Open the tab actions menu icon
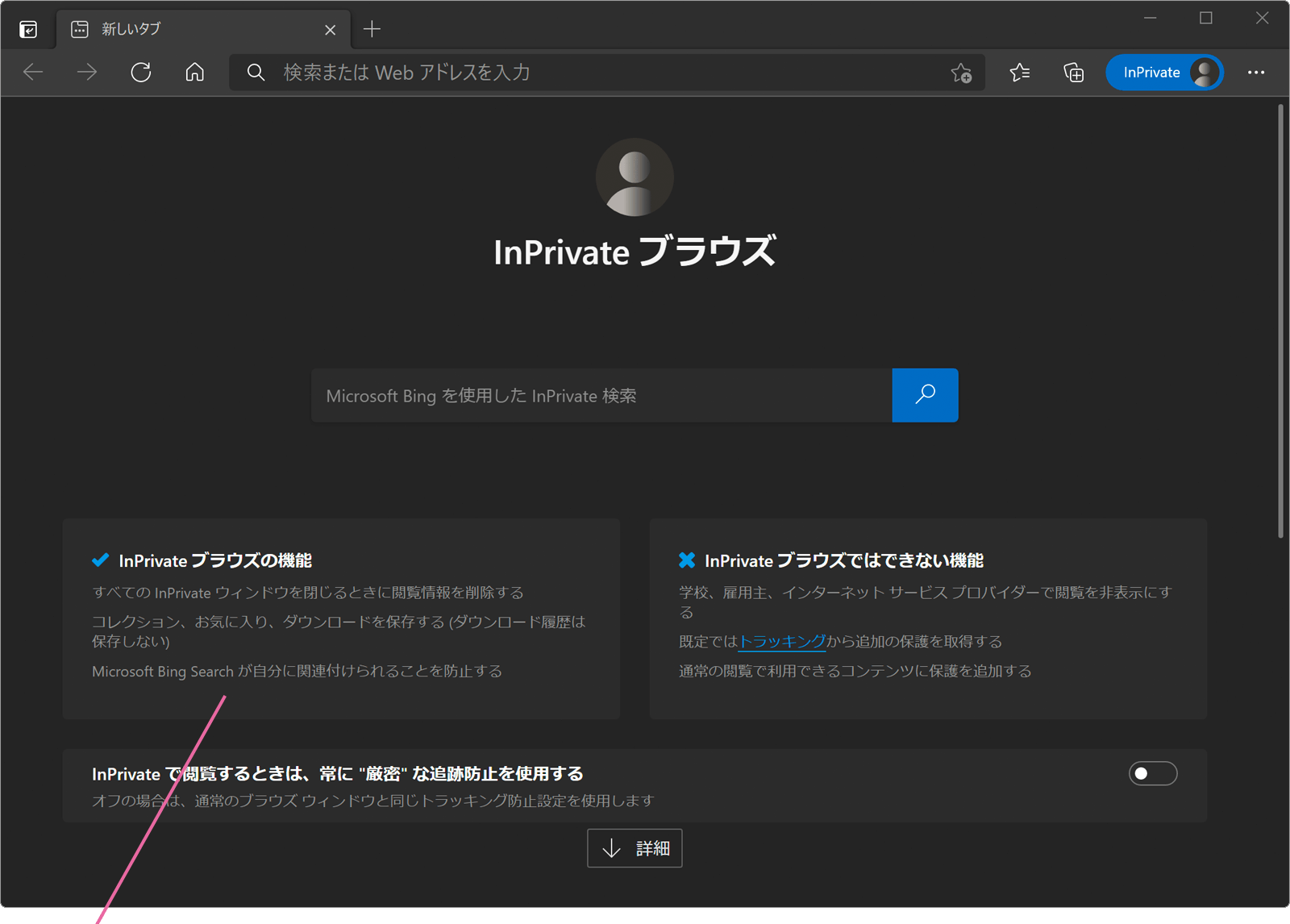The height and width of the screenshot is (924, 1290). [x=28, y=30]
